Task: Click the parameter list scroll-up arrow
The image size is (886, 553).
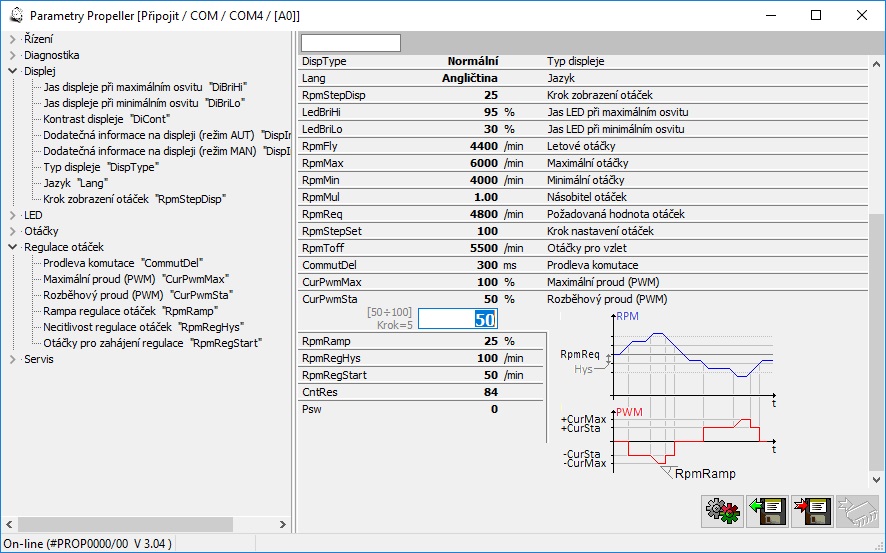Action: tap(876, 64)
